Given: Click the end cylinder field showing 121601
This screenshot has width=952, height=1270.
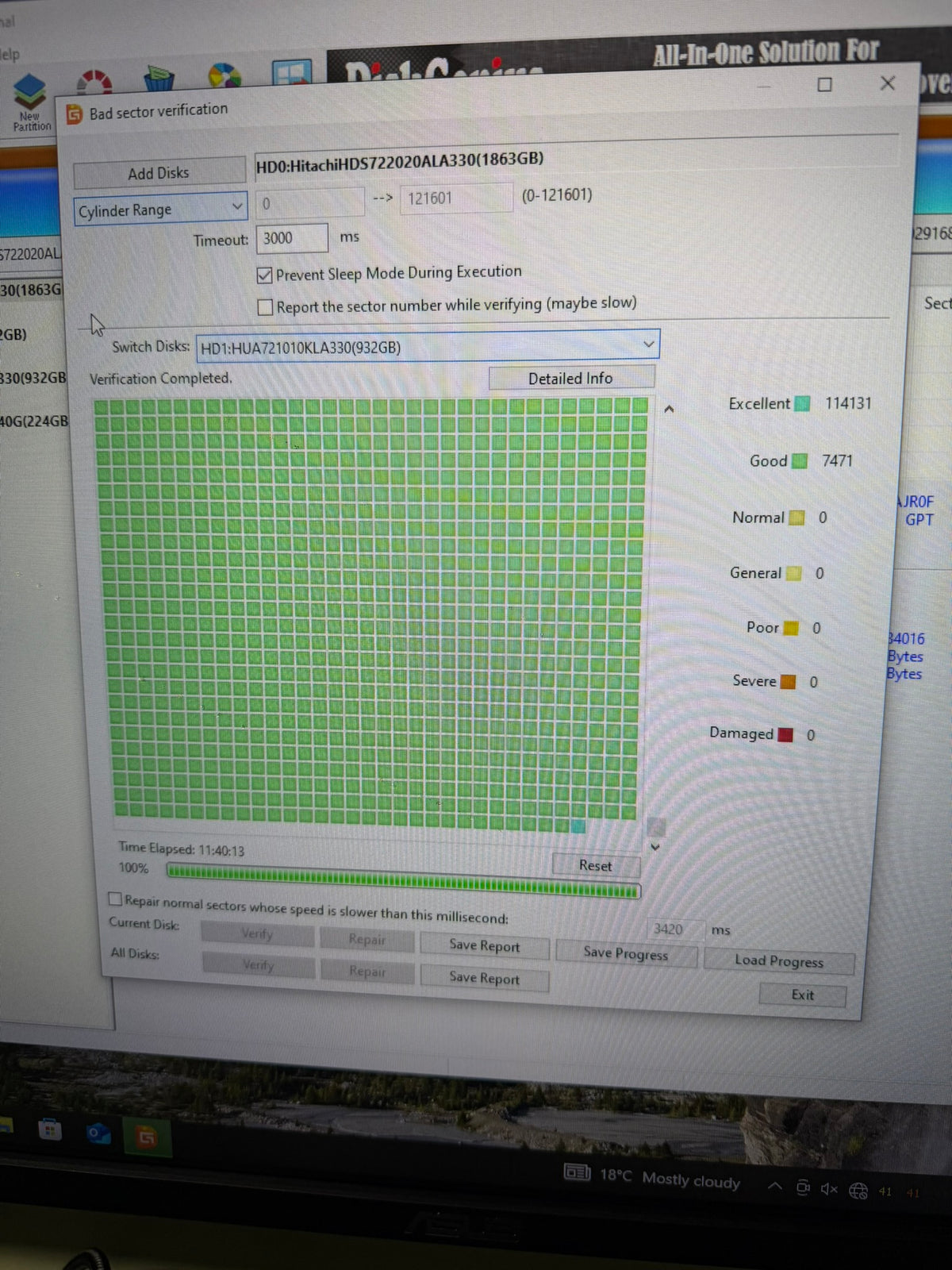Looking at the screenshot, I should tap(457, 198).
